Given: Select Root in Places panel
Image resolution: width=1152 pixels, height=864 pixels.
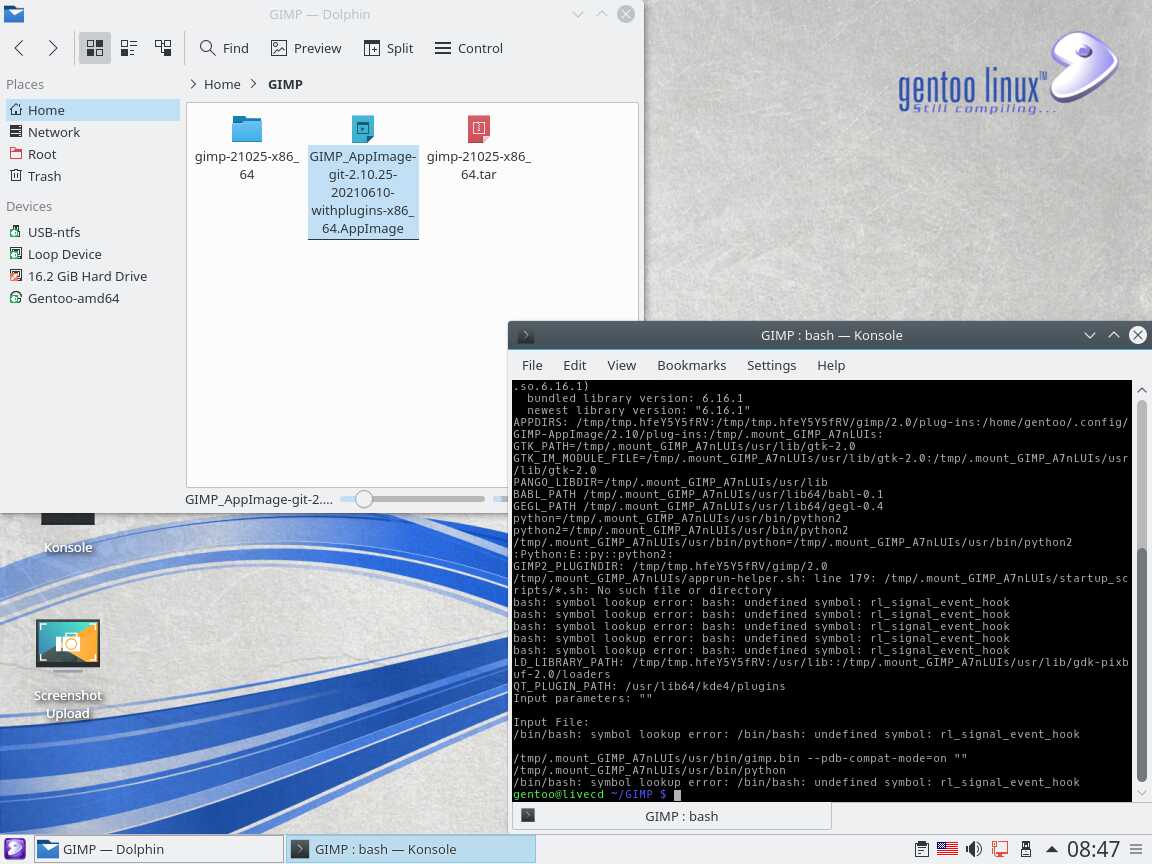Looking at the screenshot, I should click(x=93, y=154).
